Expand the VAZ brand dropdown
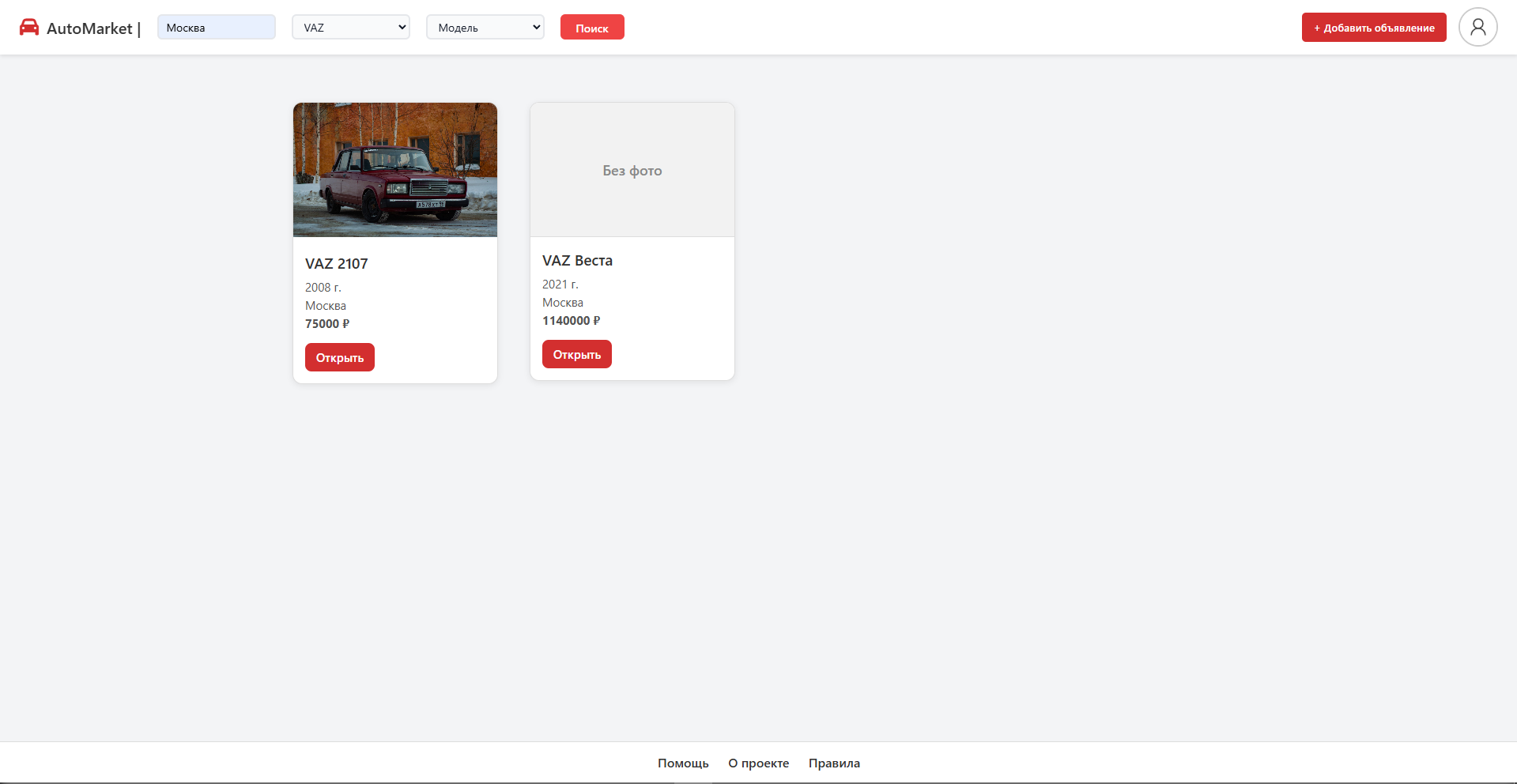Screen dimensions: 1517x784 [x=350, y=28]
